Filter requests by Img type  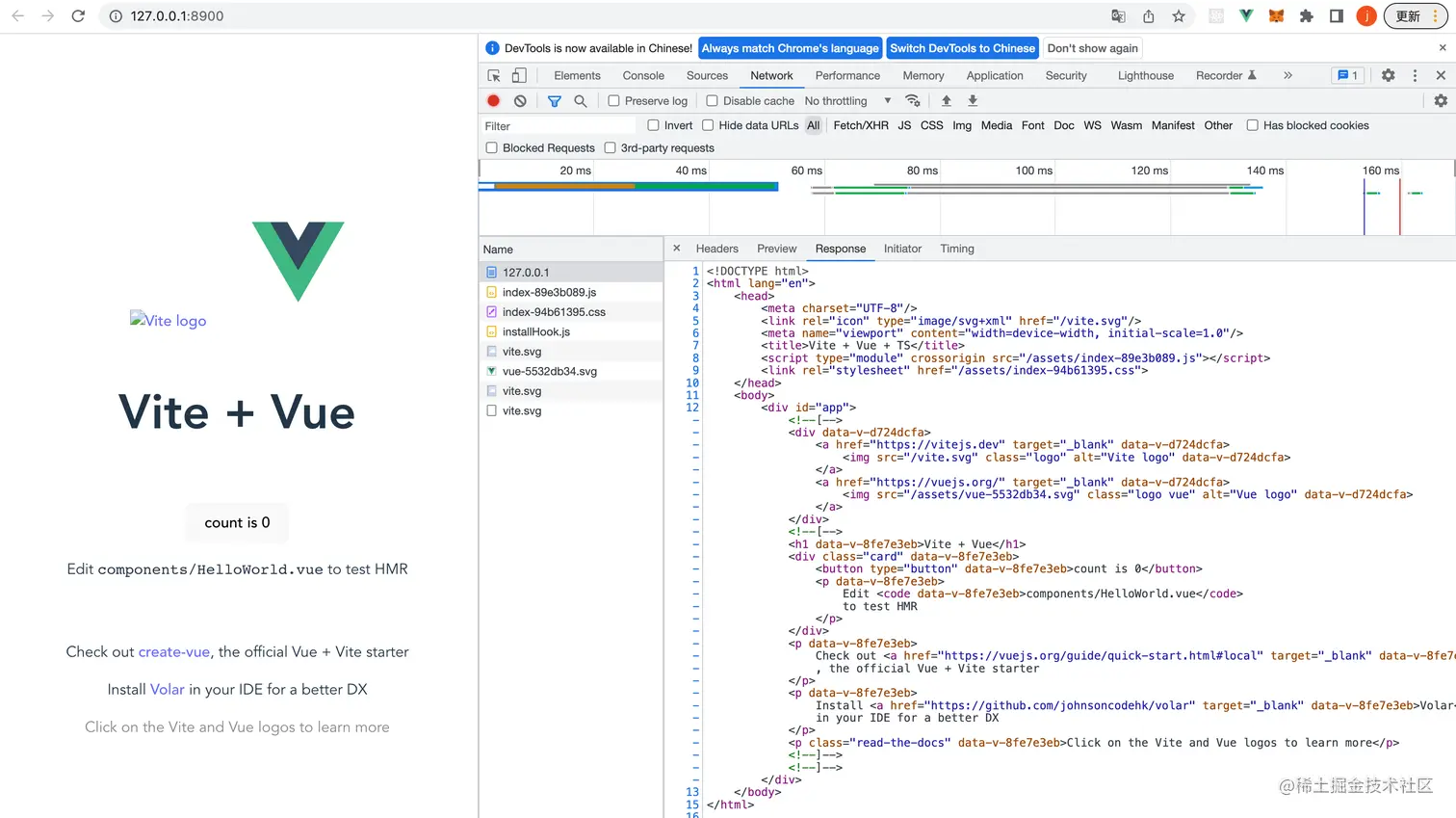pos(962,125)
